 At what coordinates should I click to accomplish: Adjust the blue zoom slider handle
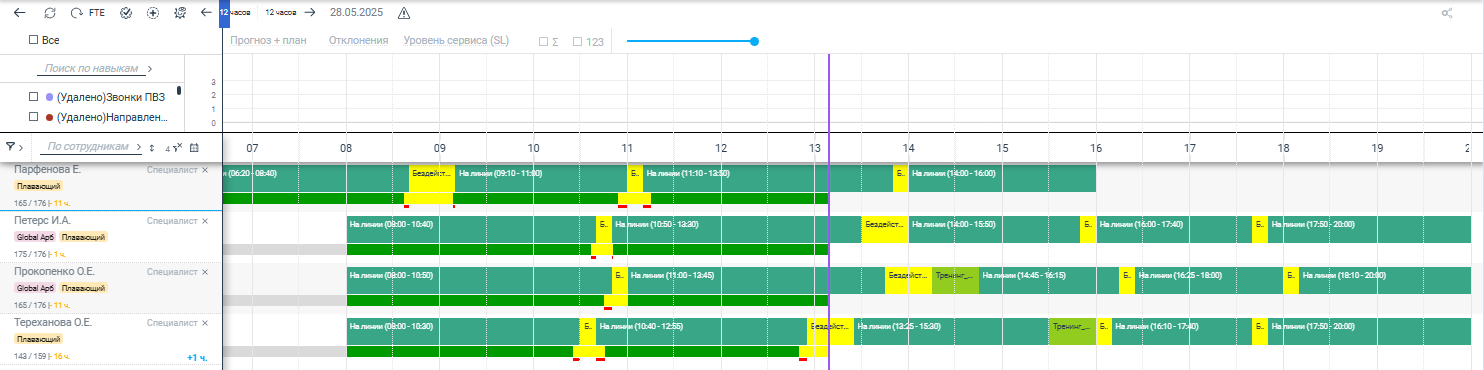(x=754, y=41)
